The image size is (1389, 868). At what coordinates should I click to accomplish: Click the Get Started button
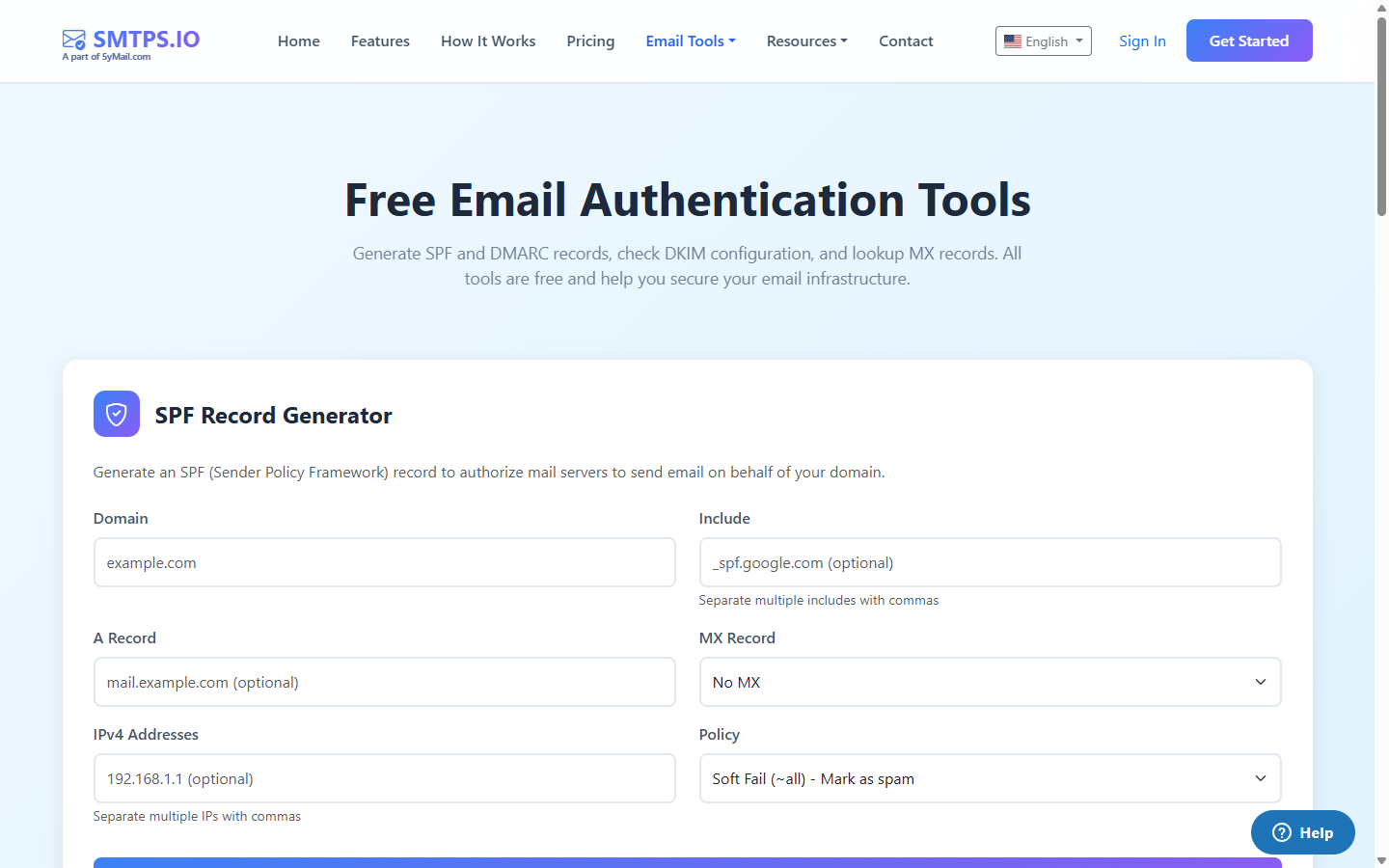coord(1249,41)
